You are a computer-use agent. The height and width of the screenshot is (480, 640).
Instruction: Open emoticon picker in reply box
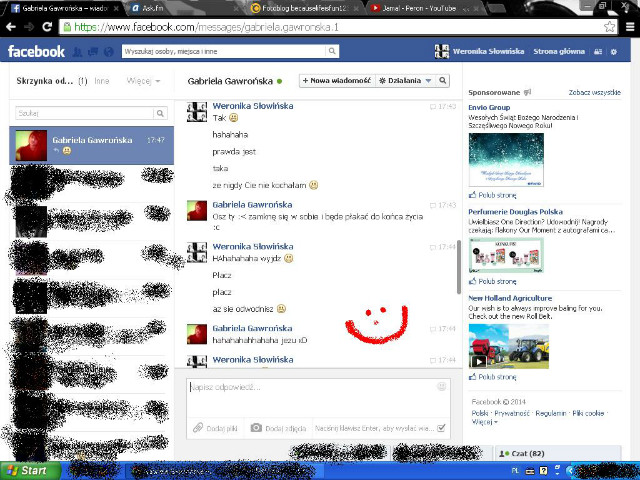(x=441, y=386)
